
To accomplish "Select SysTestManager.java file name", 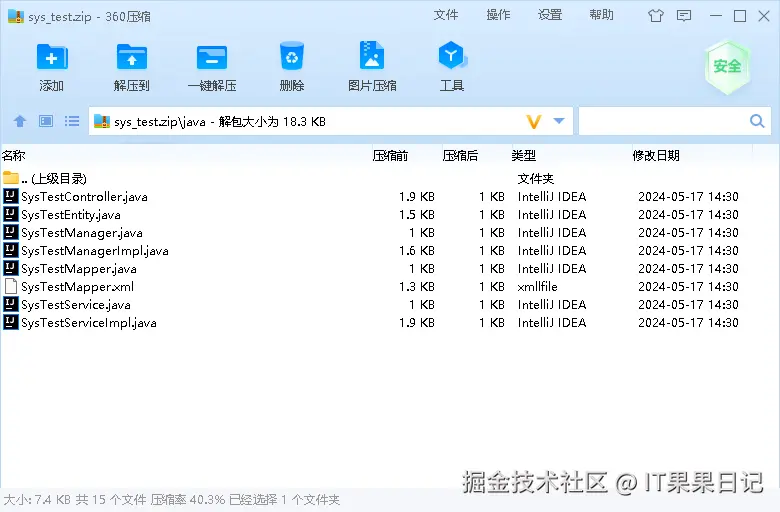I will click(x=82, y=232).
